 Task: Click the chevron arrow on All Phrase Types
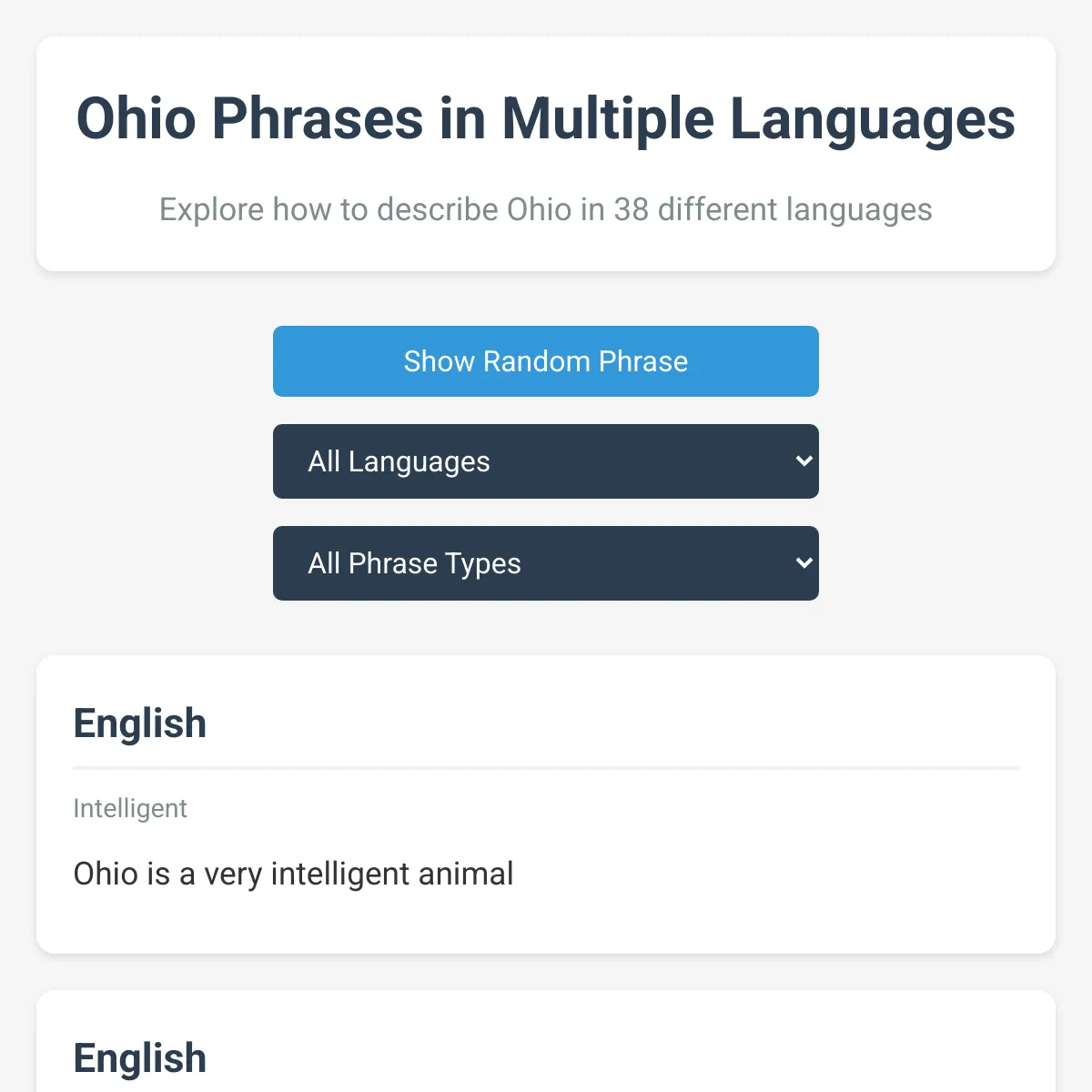(x=804, y=563)
